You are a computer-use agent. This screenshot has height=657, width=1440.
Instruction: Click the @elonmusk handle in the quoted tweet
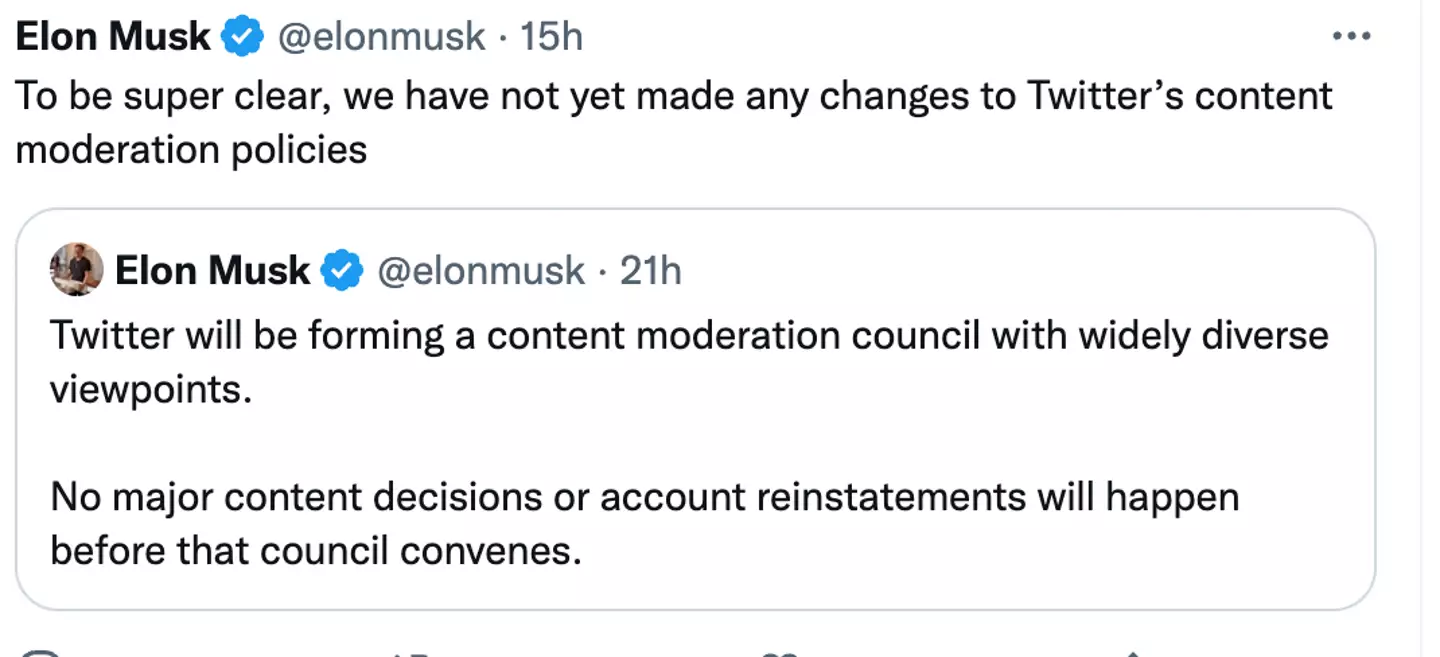click(480, 271)
